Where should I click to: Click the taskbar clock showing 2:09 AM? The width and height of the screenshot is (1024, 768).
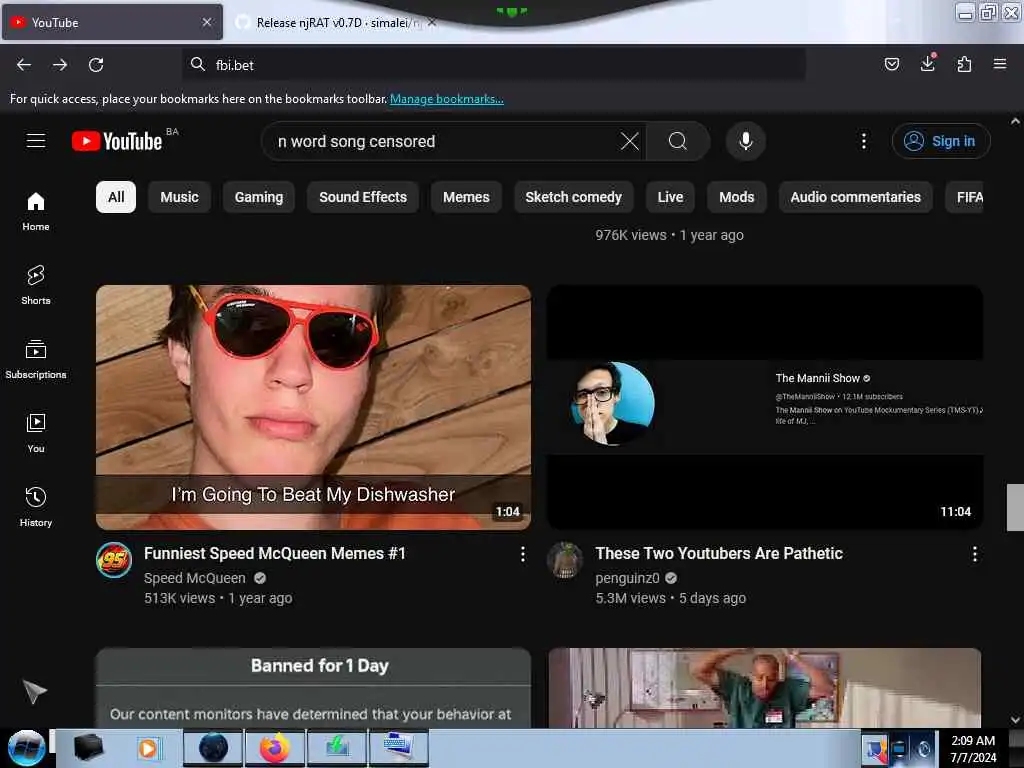(973, 748)
